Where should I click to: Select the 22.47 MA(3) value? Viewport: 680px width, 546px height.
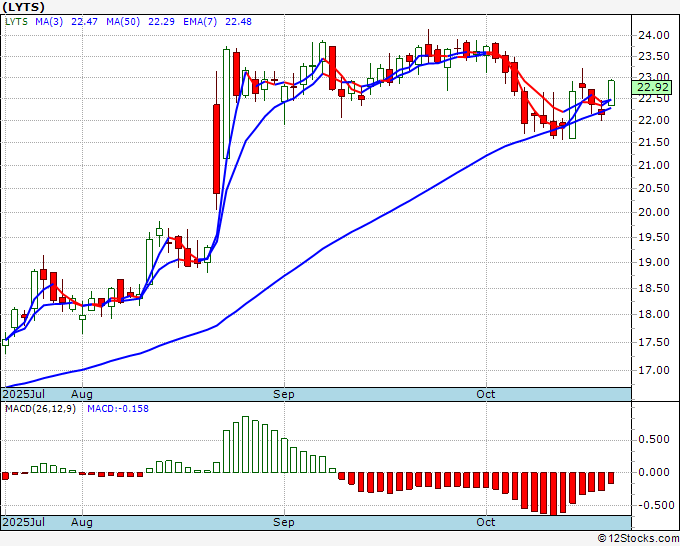coord(85,22)
